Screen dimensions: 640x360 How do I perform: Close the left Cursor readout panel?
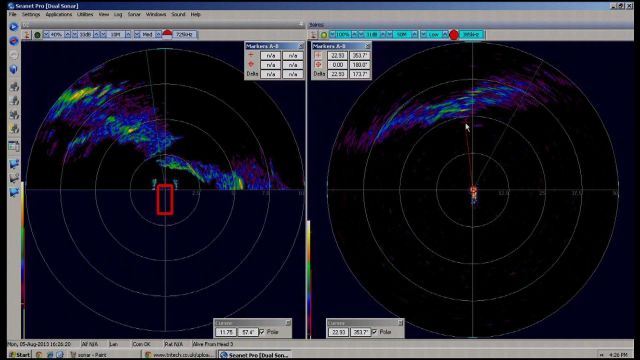[x=288, y=323]
